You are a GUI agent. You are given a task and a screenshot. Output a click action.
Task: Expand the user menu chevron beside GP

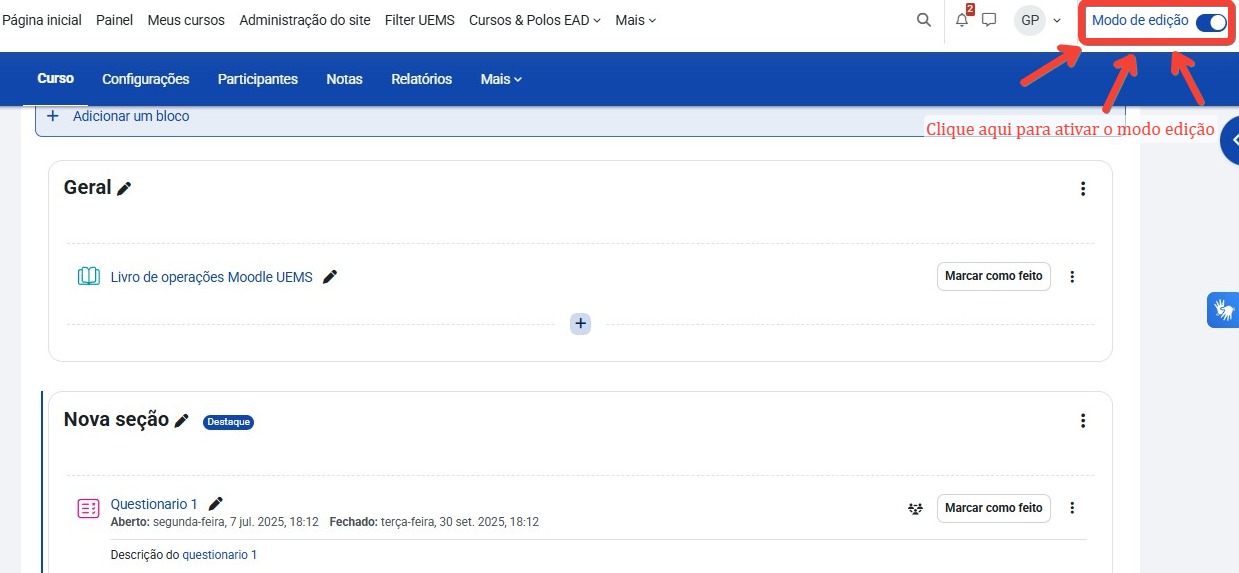coord(1057,21)
